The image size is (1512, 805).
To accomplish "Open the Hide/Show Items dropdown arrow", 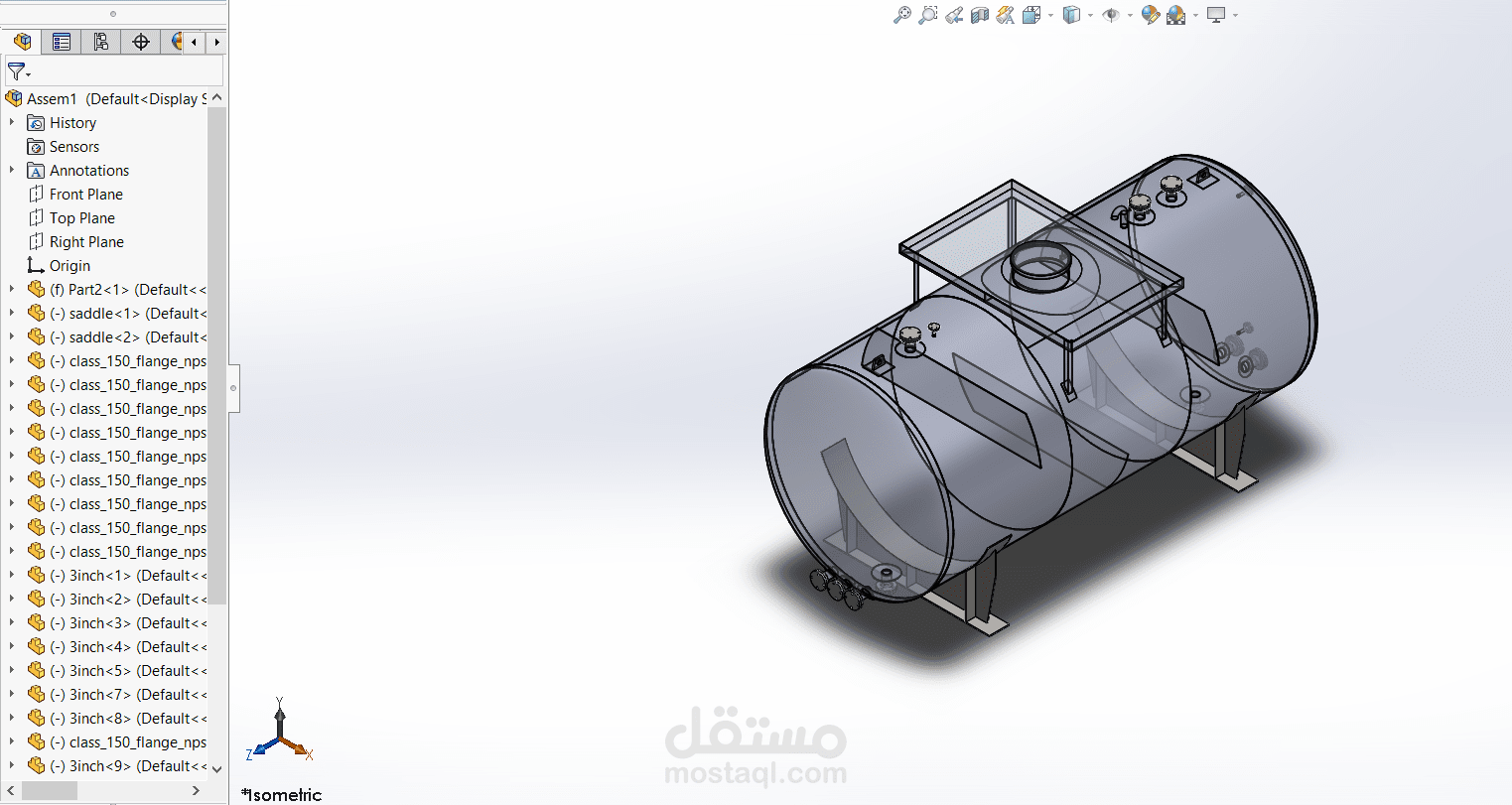I will pyautogui.click(x=1130, y=16).
